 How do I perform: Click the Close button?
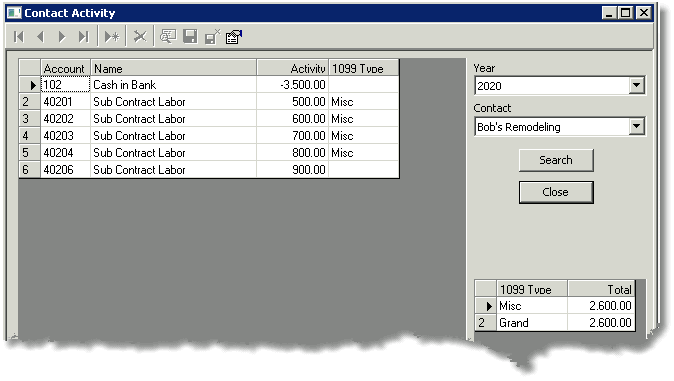(x=556, y=192)
